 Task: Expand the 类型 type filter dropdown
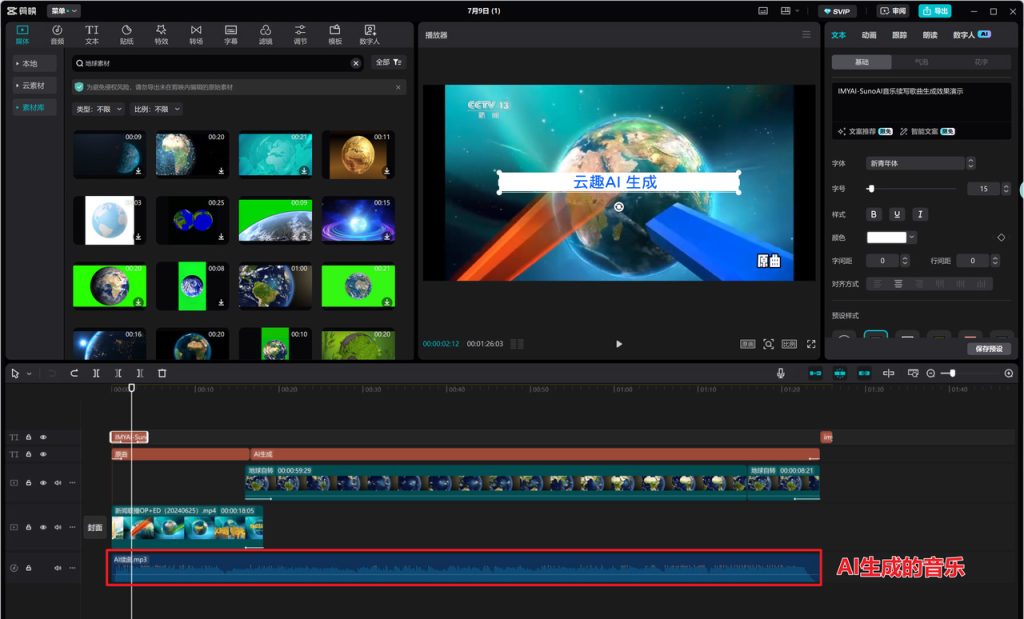[x=99, y=109]
